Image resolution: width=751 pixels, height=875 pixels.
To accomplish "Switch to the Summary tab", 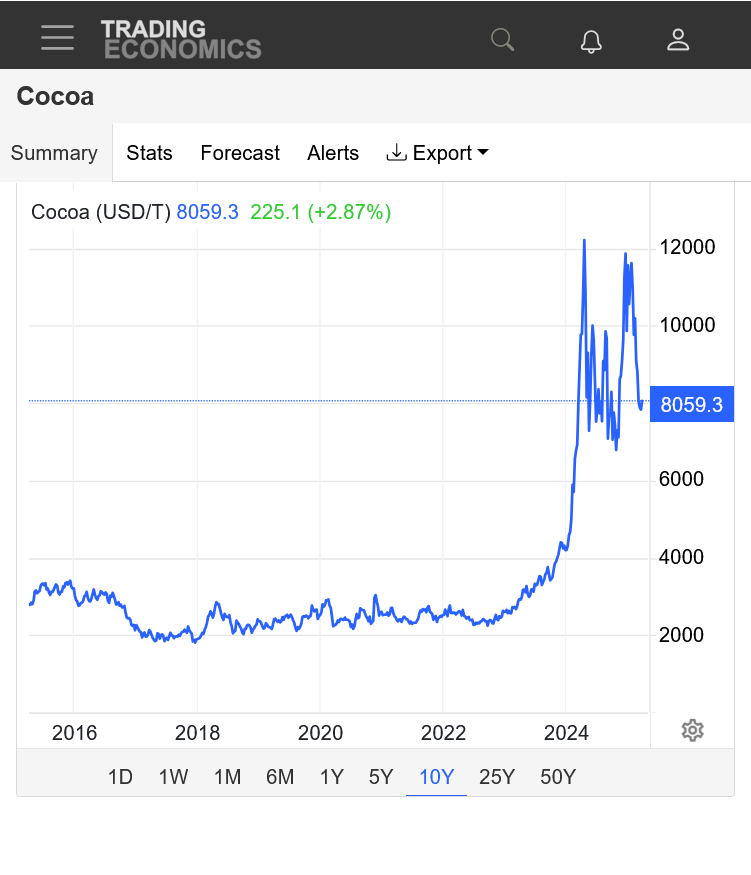I will (x=55, y=153).
